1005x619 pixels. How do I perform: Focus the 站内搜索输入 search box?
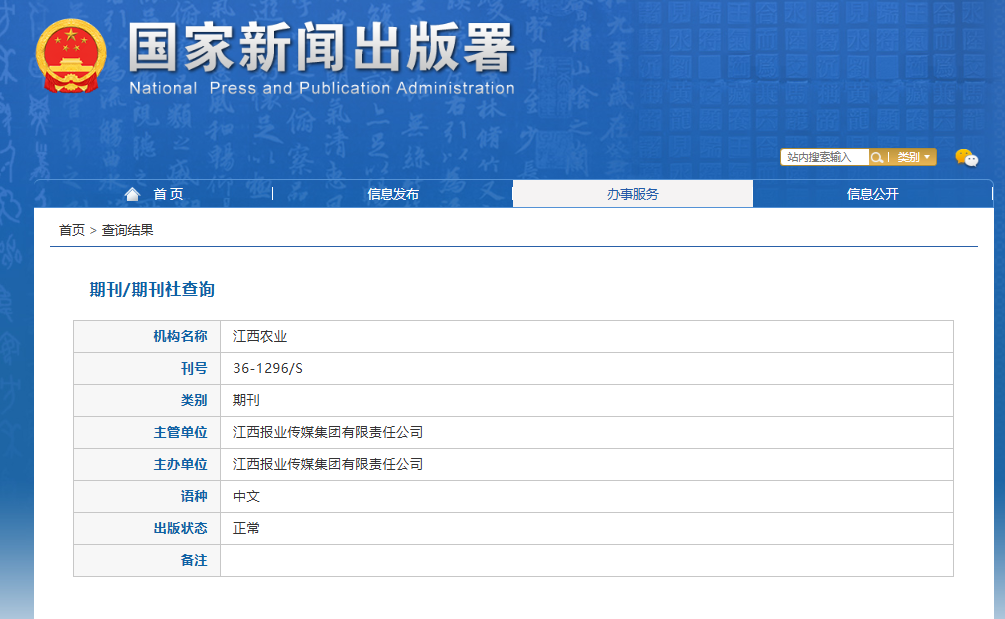(823, 157)
